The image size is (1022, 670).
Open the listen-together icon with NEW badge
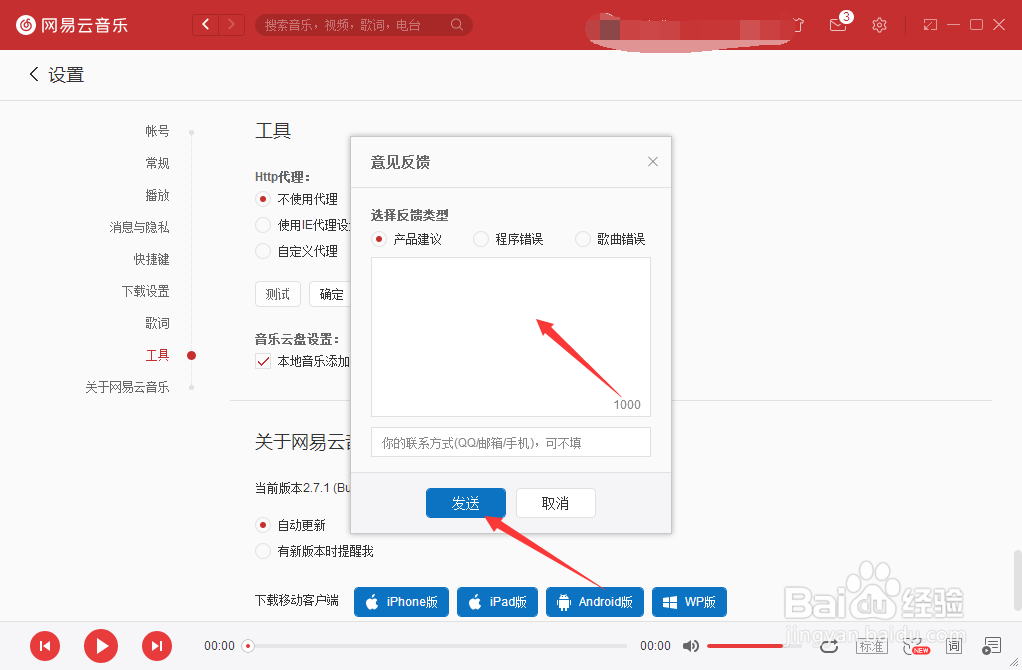(x=915, y=646)
